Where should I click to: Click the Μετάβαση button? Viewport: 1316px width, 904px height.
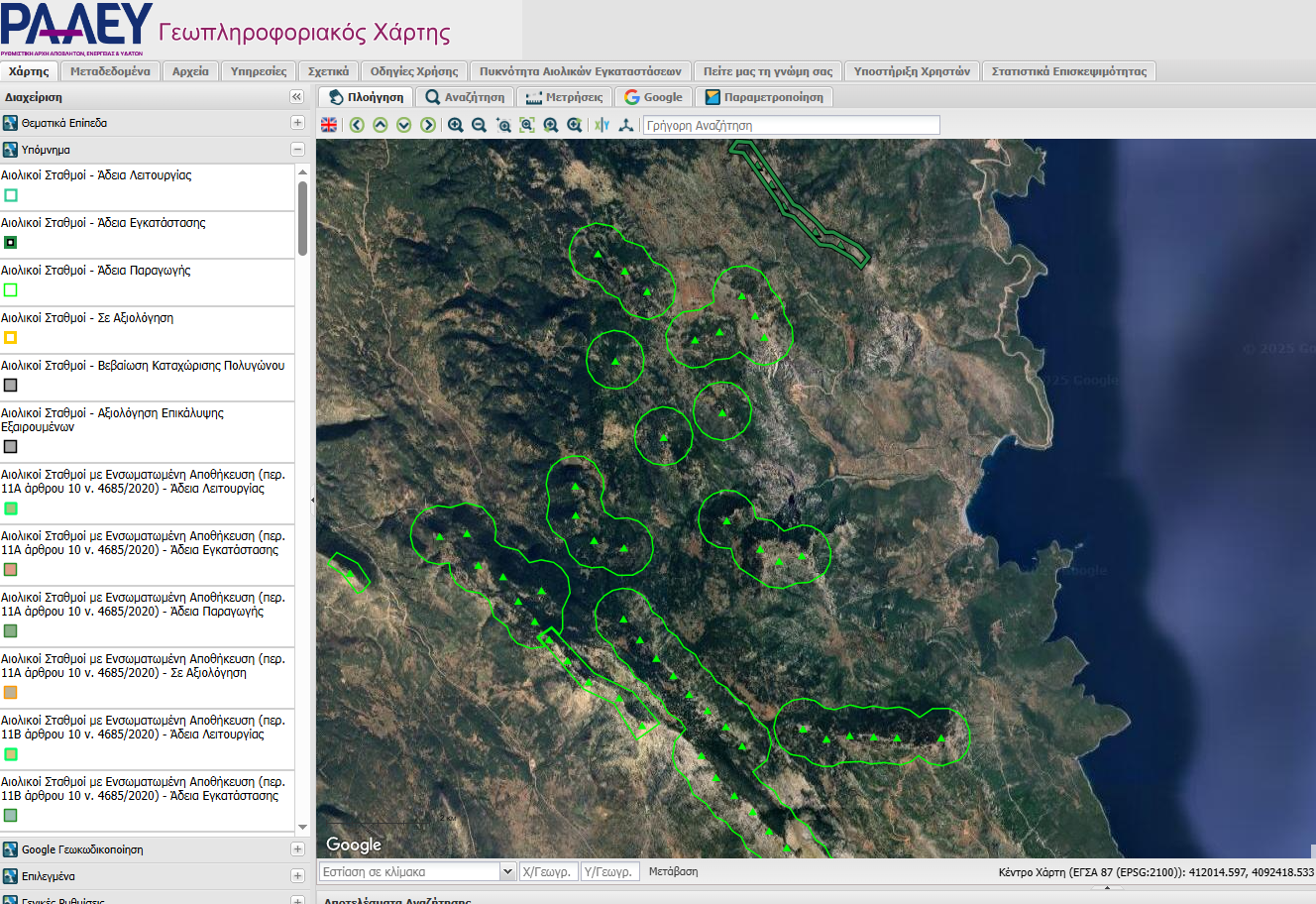click(673, 872)
